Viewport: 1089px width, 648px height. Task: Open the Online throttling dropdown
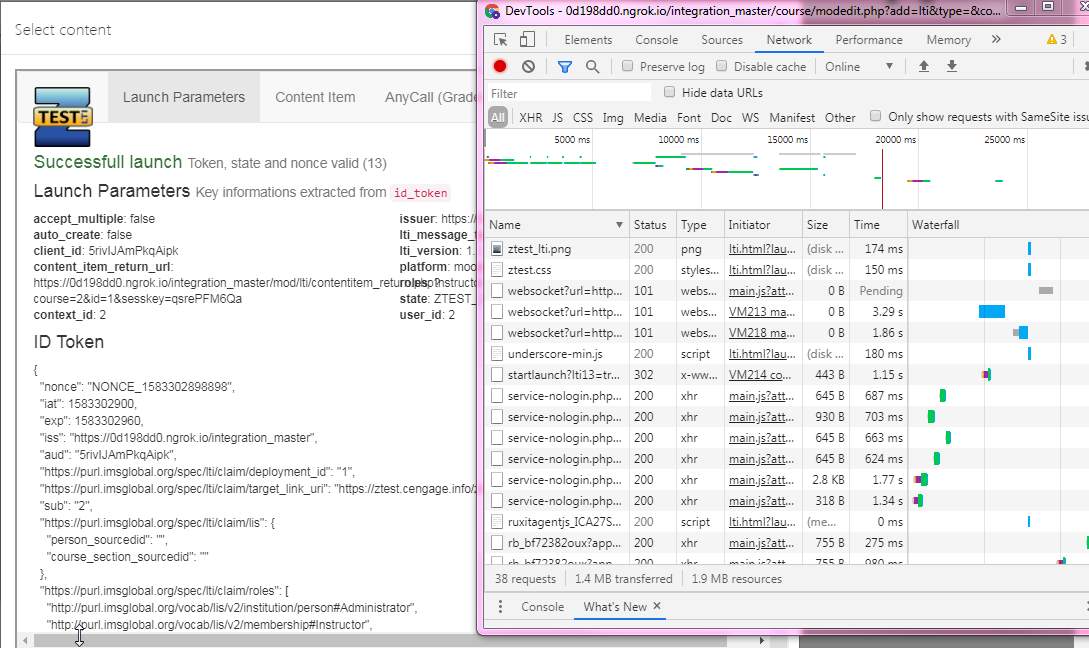point(858,67)
